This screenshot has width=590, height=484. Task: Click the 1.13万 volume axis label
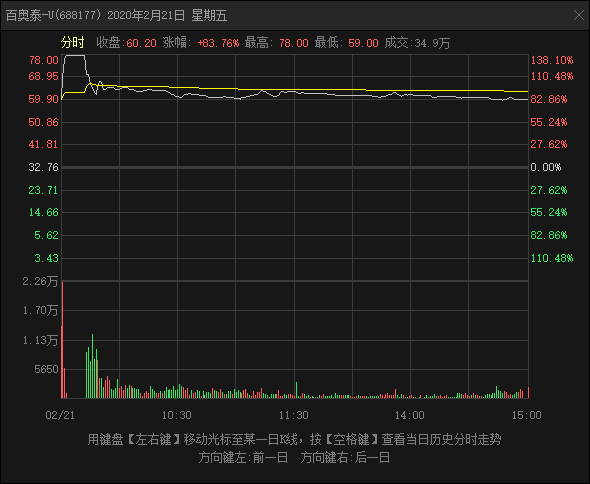tap(40, 340)
